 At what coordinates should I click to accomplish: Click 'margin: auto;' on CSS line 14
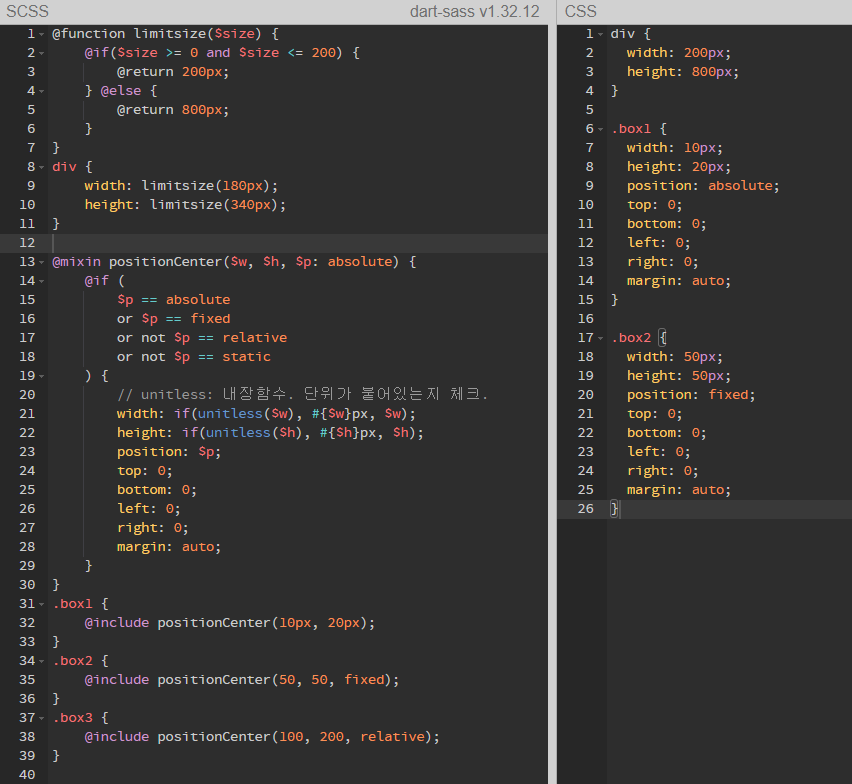[679, 281]
